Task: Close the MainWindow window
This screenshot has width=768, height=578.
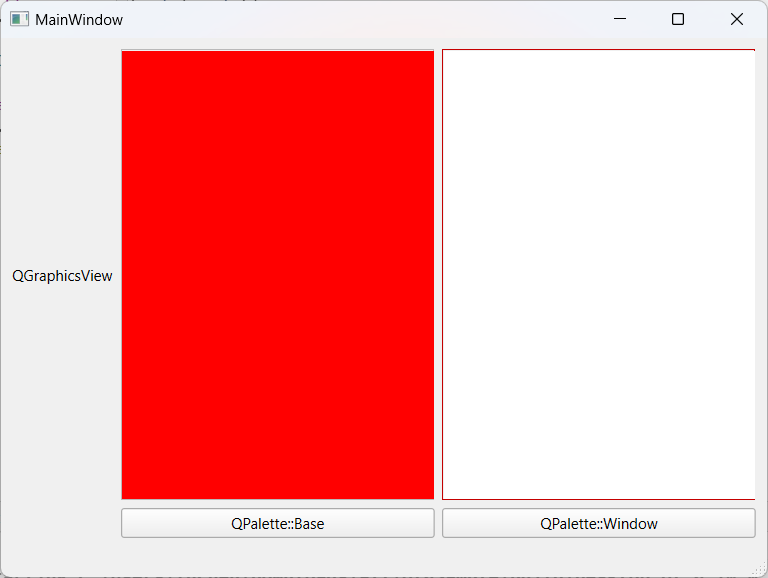Action: click(737, 19)
